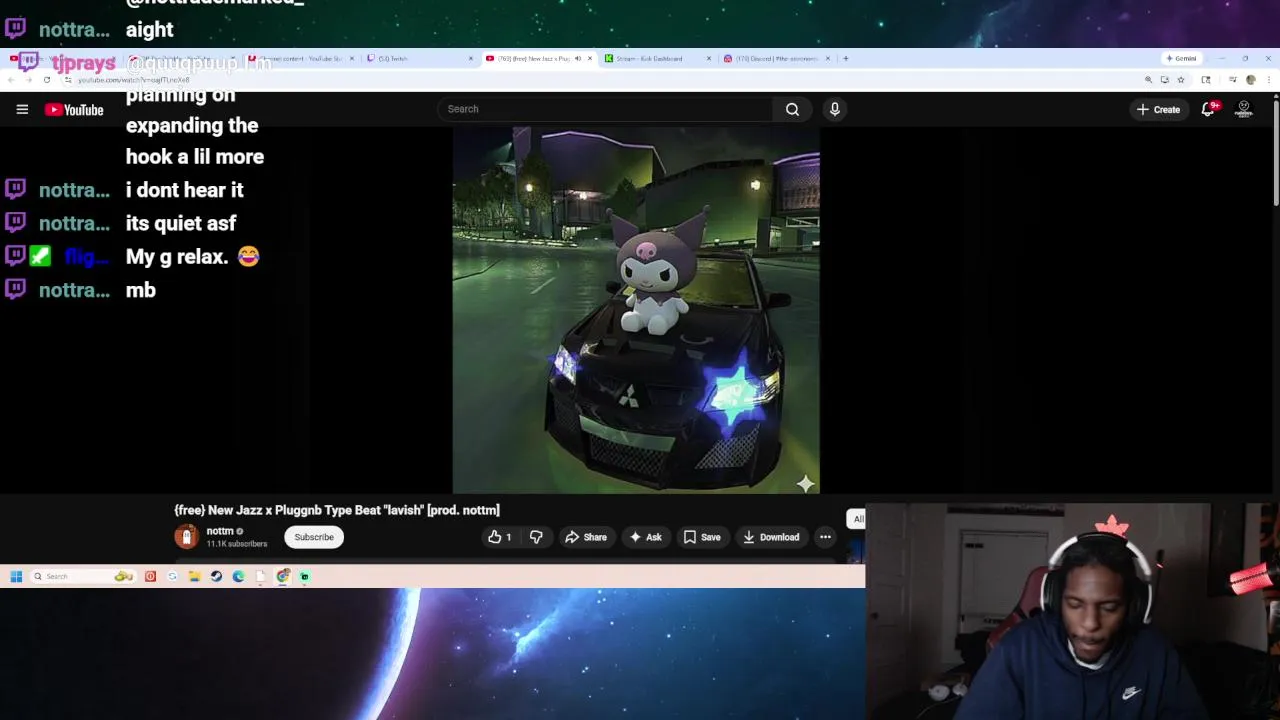Open YouTube notifications bell
This screenshot has height=720, width=1280.
coord(1208,109)
